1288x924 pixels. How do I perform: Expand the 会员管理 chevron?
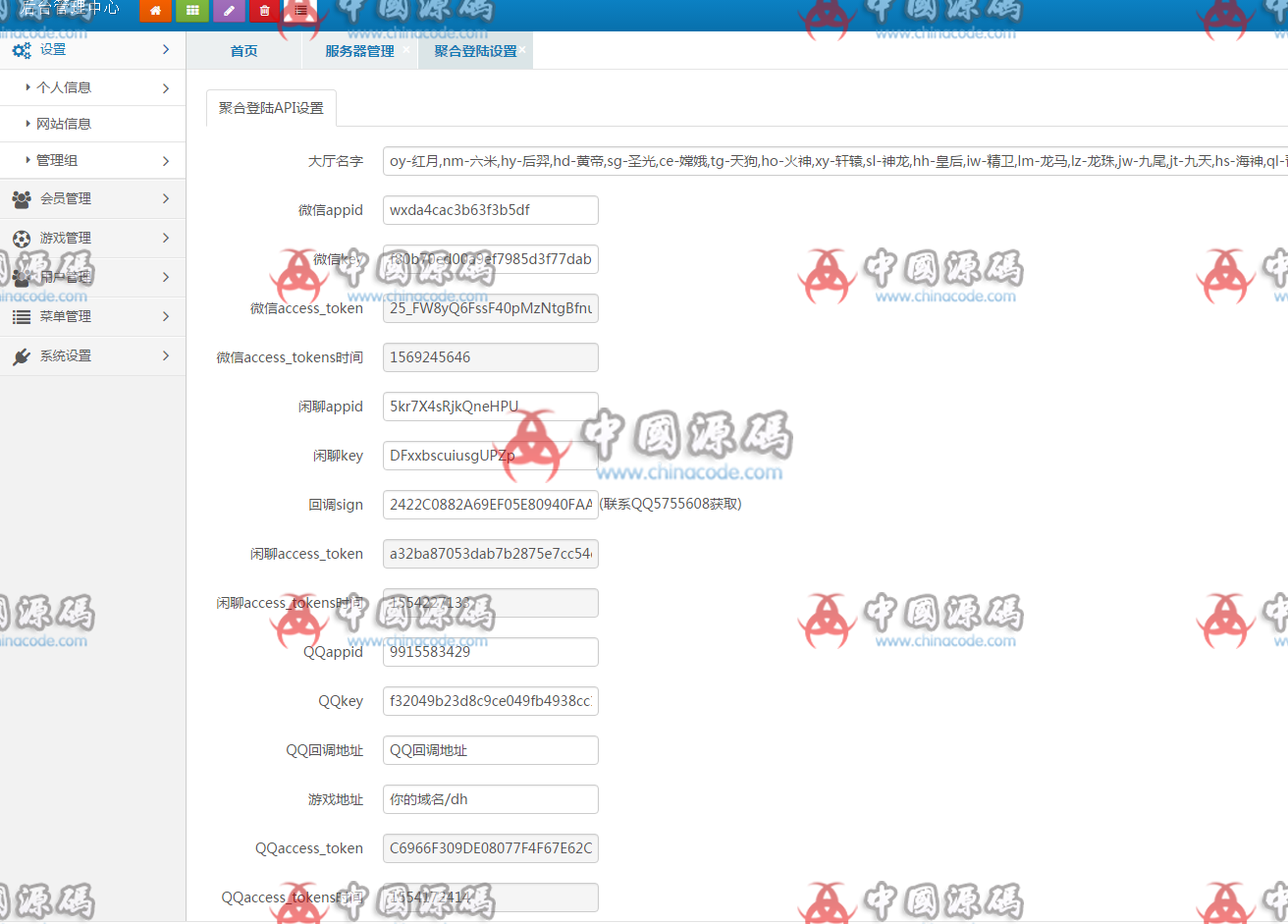pyautogui.click(x=166, y=198)
